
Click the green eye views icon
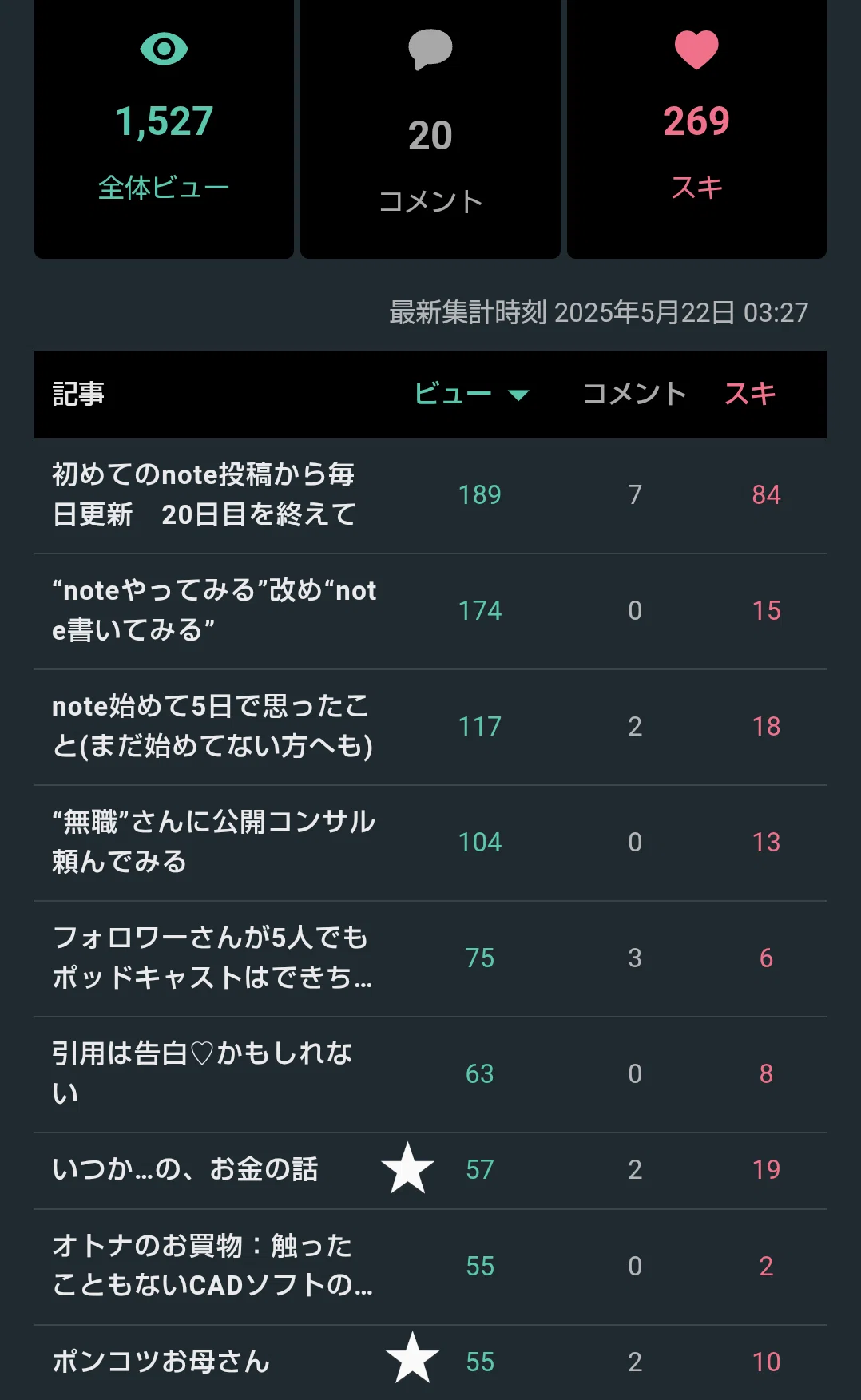[164, 50]
